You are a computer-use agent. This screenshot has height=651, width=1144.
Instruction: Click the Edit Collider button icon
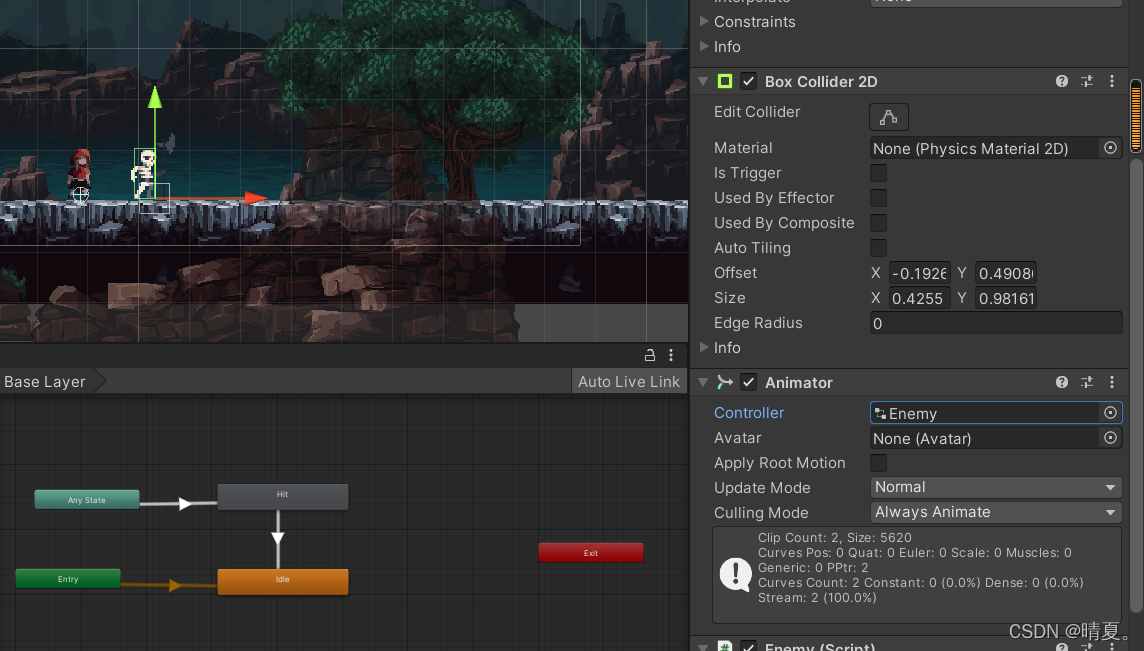click(x=889, y=117)
